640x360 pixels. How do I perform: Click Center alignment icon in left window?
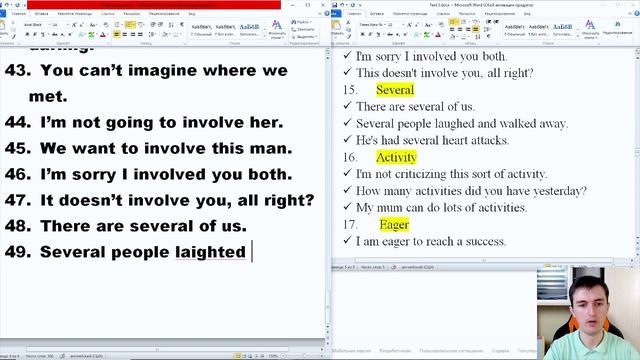(124, 35)
